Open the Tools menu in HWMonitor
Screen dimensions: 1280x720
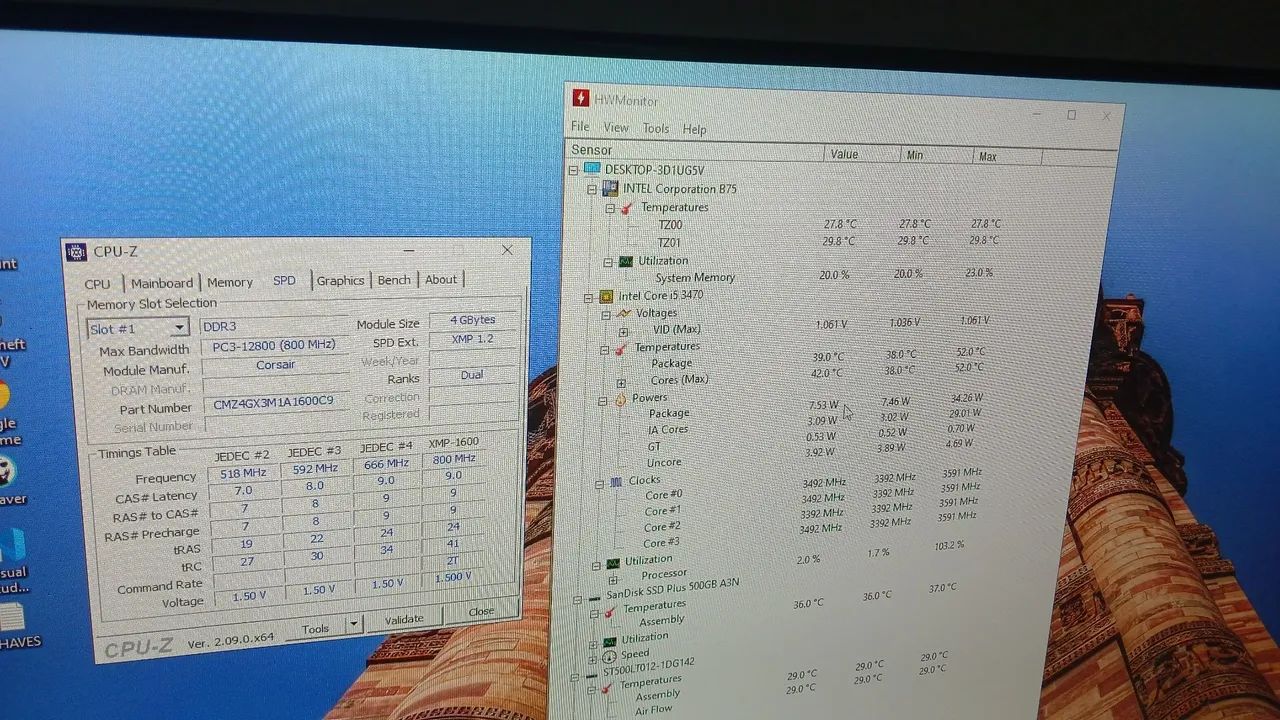(656, 128)
